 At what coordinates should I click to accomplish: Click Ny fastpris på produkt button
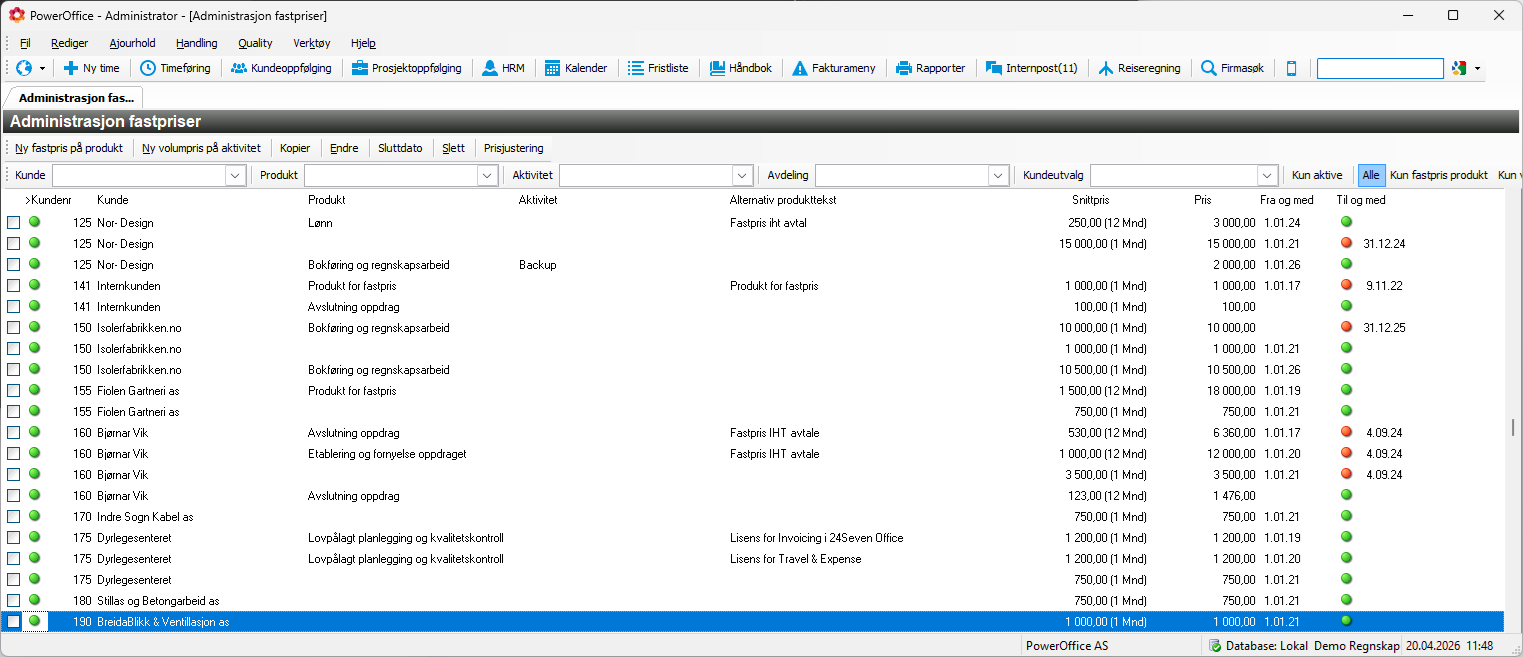coord(69,148)
